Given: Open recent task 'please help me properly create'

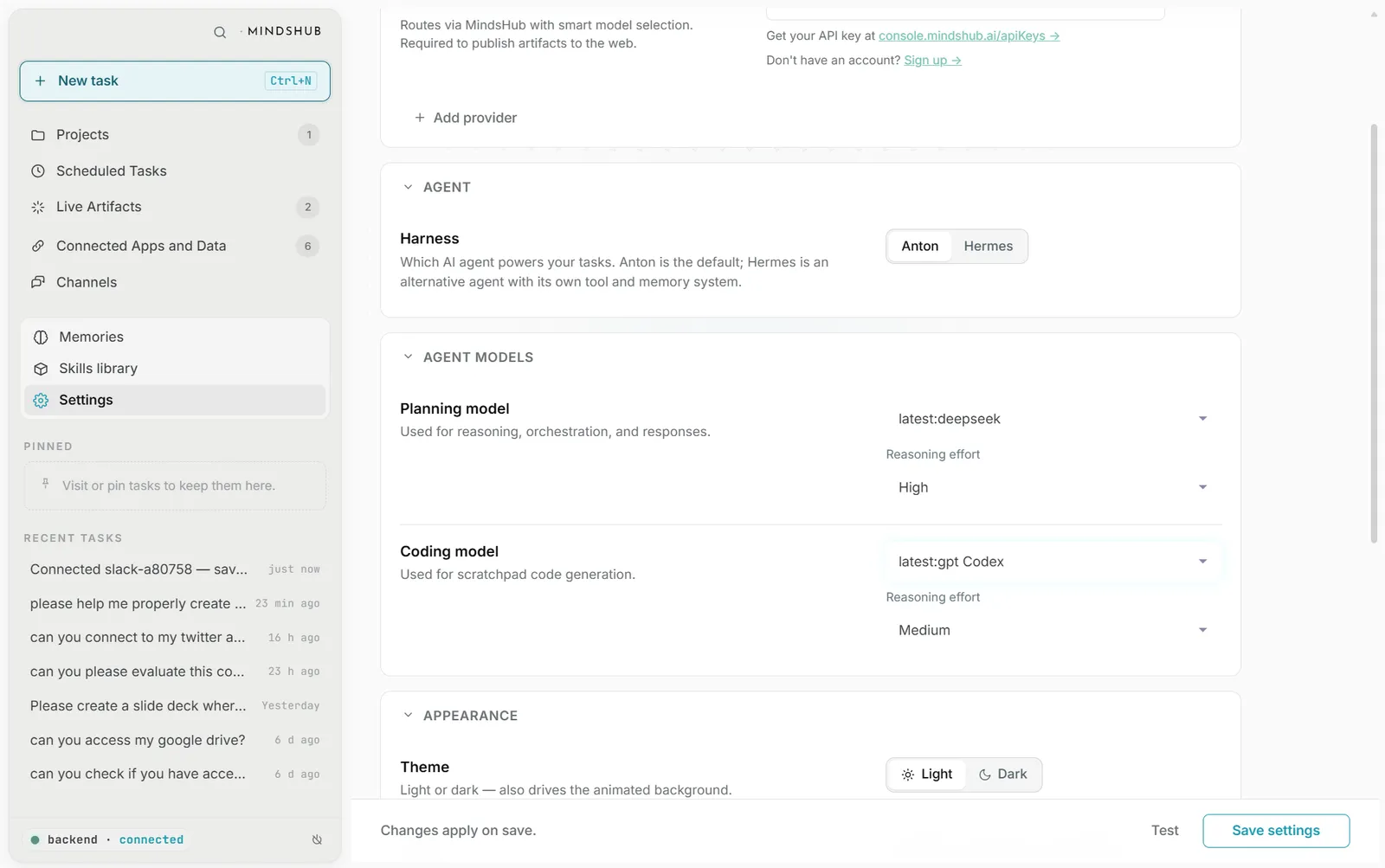Looking at the screenshot, I should point(175,604).
